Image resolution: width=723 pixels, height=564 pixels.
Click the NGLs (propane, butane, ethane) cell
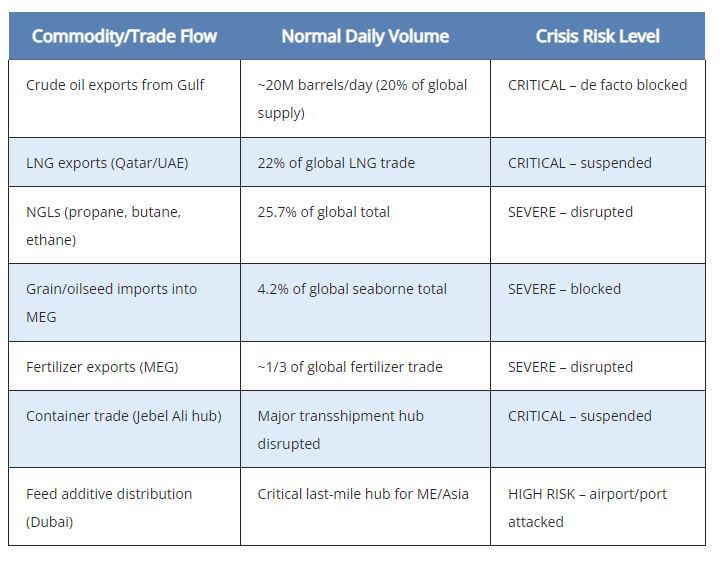tap(104, 225)
